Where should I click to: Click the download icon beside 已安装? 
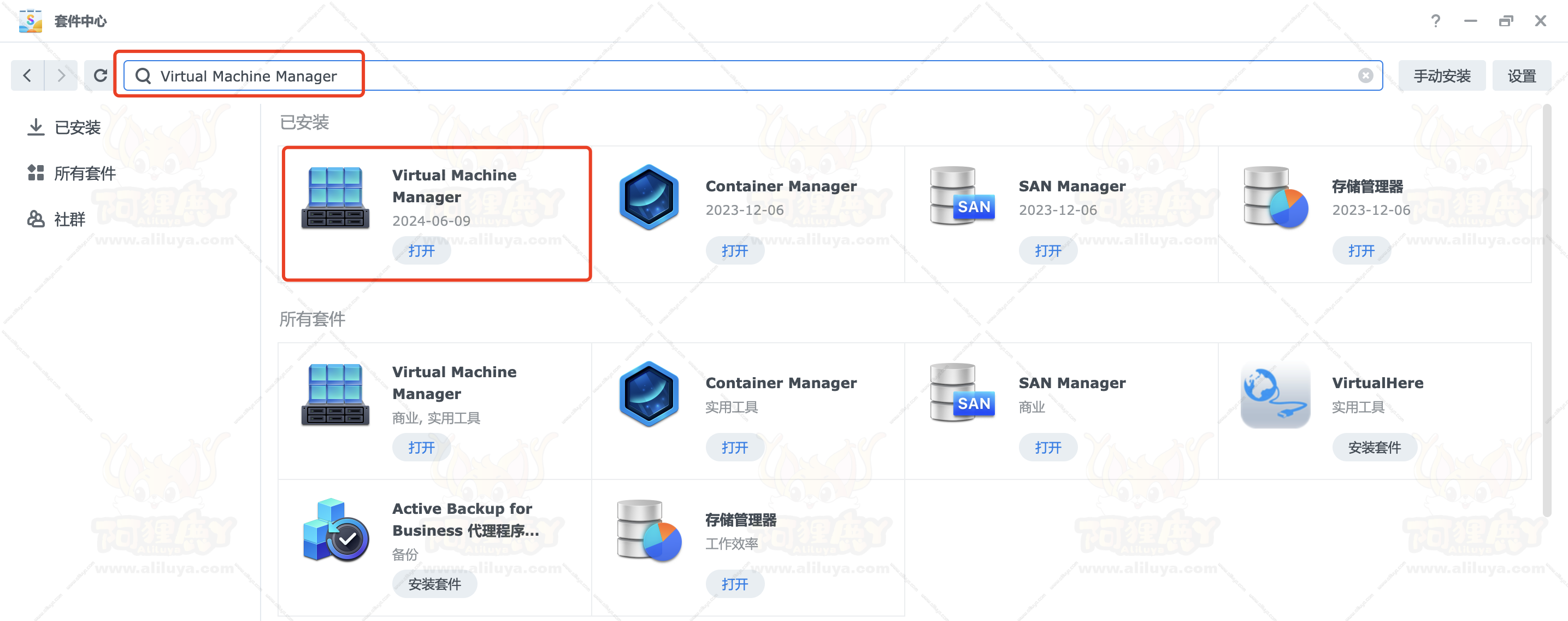[x=36, y=127]
